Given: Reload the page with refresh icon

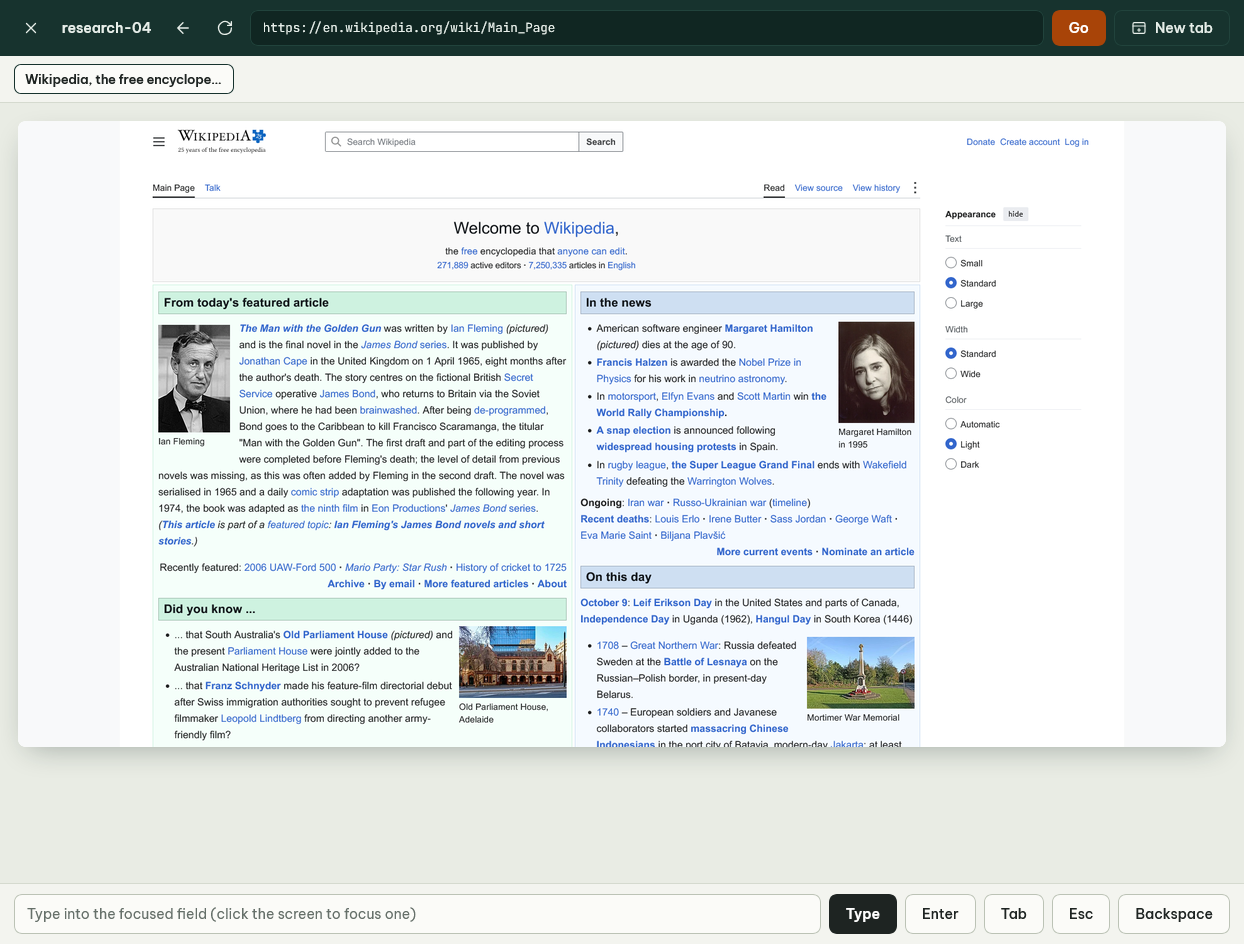Looking at the screenshot, I should tap(225, 28).
